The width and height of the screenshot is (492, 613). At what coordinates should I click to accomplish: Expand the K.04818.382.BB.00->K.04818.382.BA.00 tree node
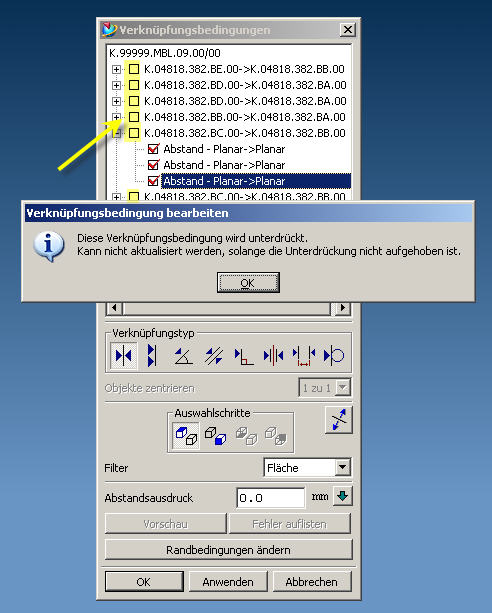pos(116,117)
